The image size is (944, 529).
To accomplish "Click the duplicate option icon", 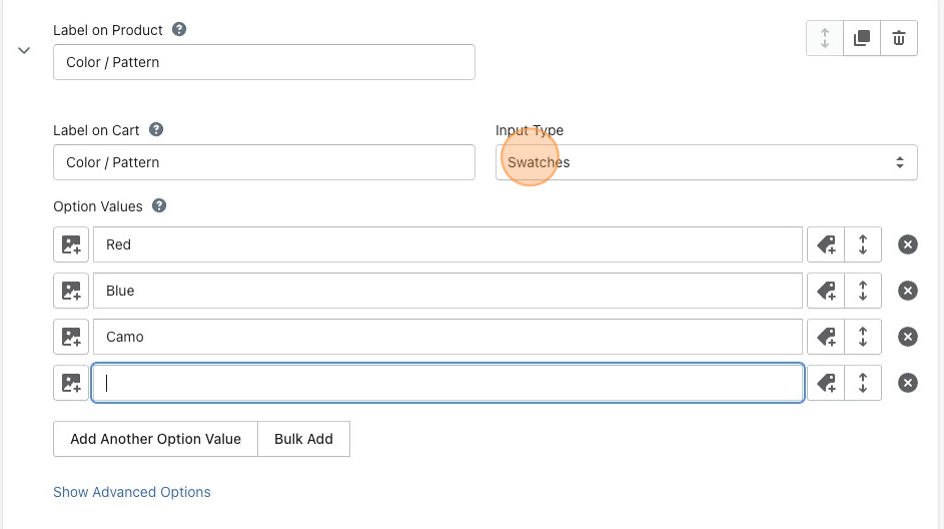I will [862, 39].
